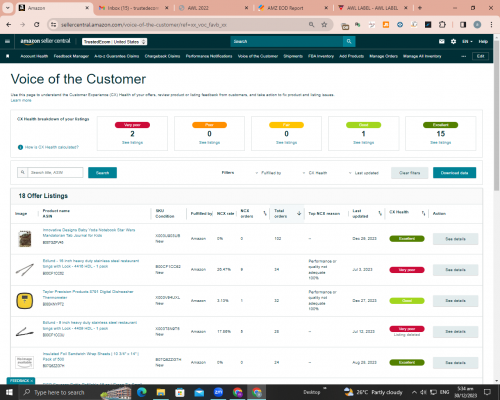
Task: Close the FEEDBACK tag at the lower-left corner
Action: [x=32, y=381]
